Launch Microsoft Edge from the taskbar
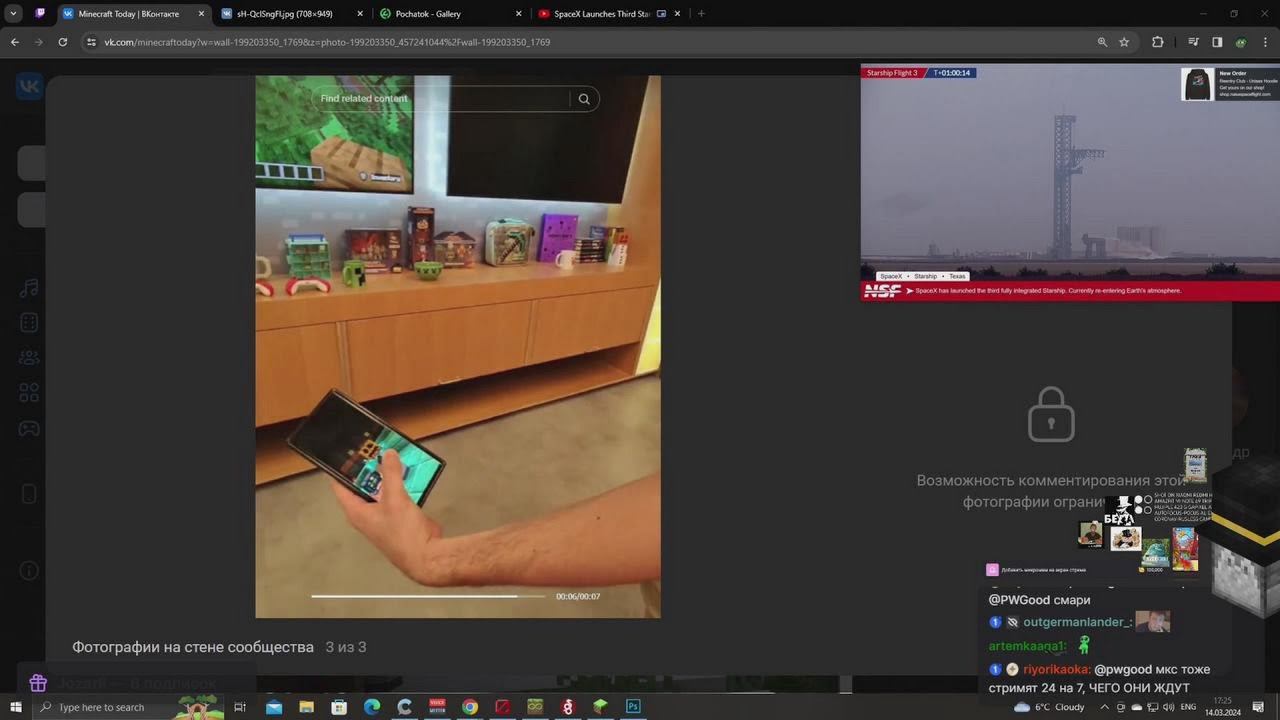This screenshot has width=1280, height=720. coord(372,707)
